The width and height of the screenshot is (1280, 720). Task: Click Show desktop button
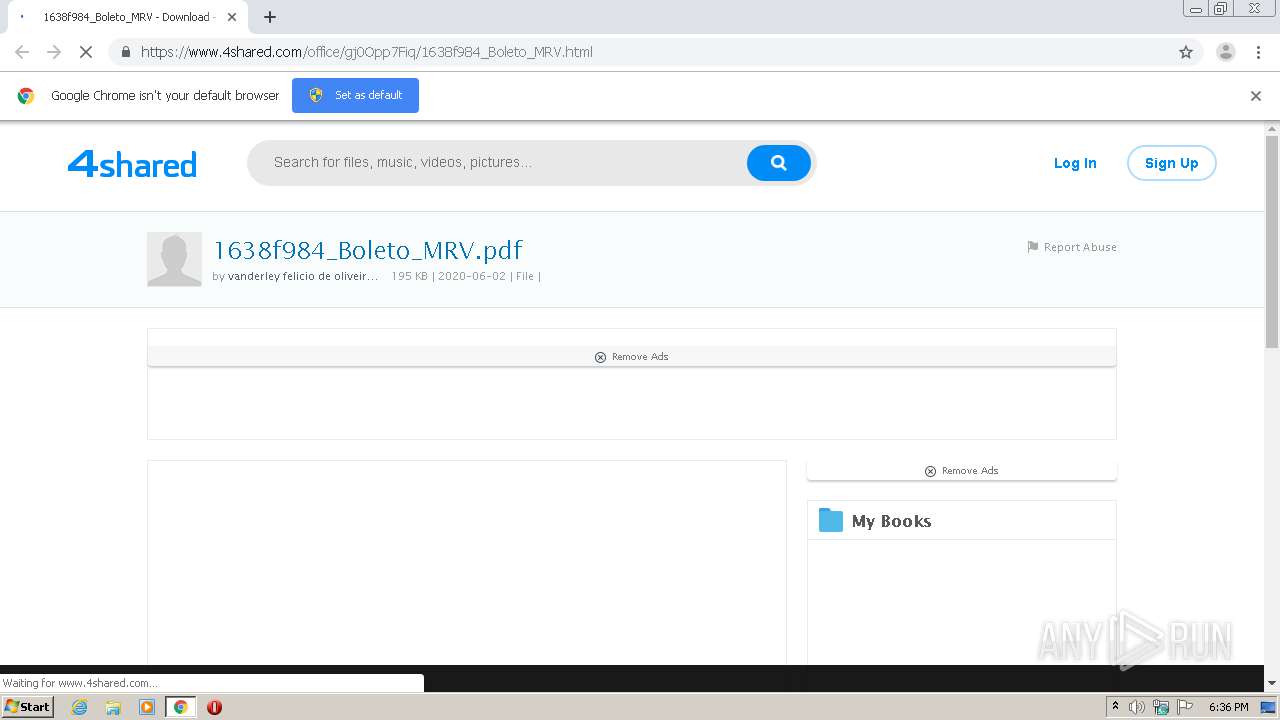click(1269, 707)
